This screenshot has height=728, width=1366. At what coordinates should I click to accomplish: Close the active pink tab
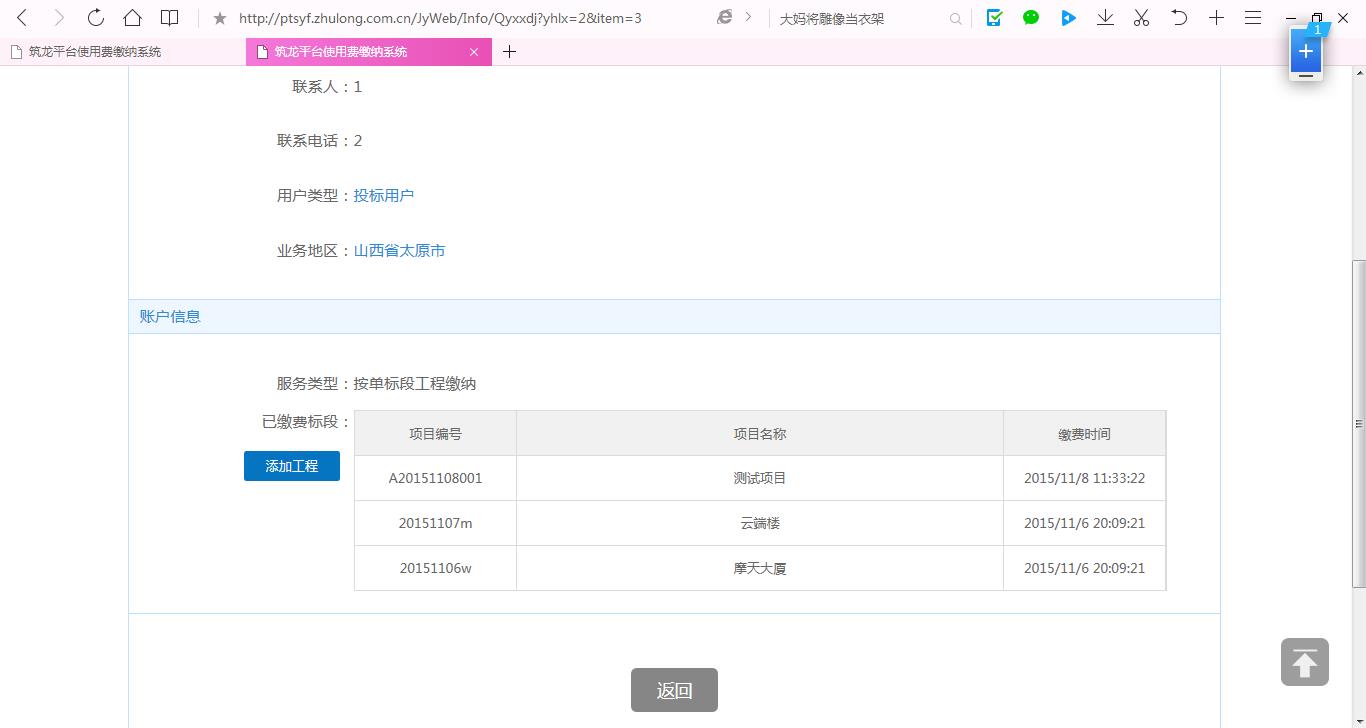point(474,52)
